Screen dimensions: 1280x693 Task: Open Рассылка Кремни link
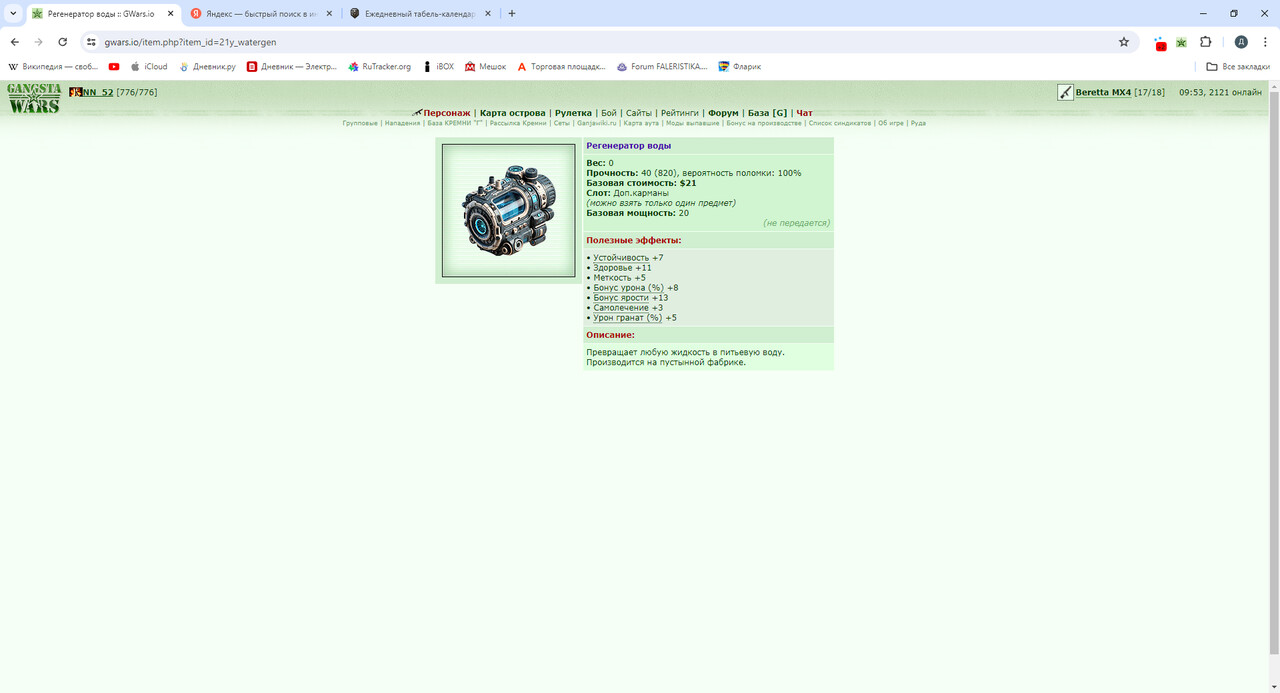click(x=518, y=123)
